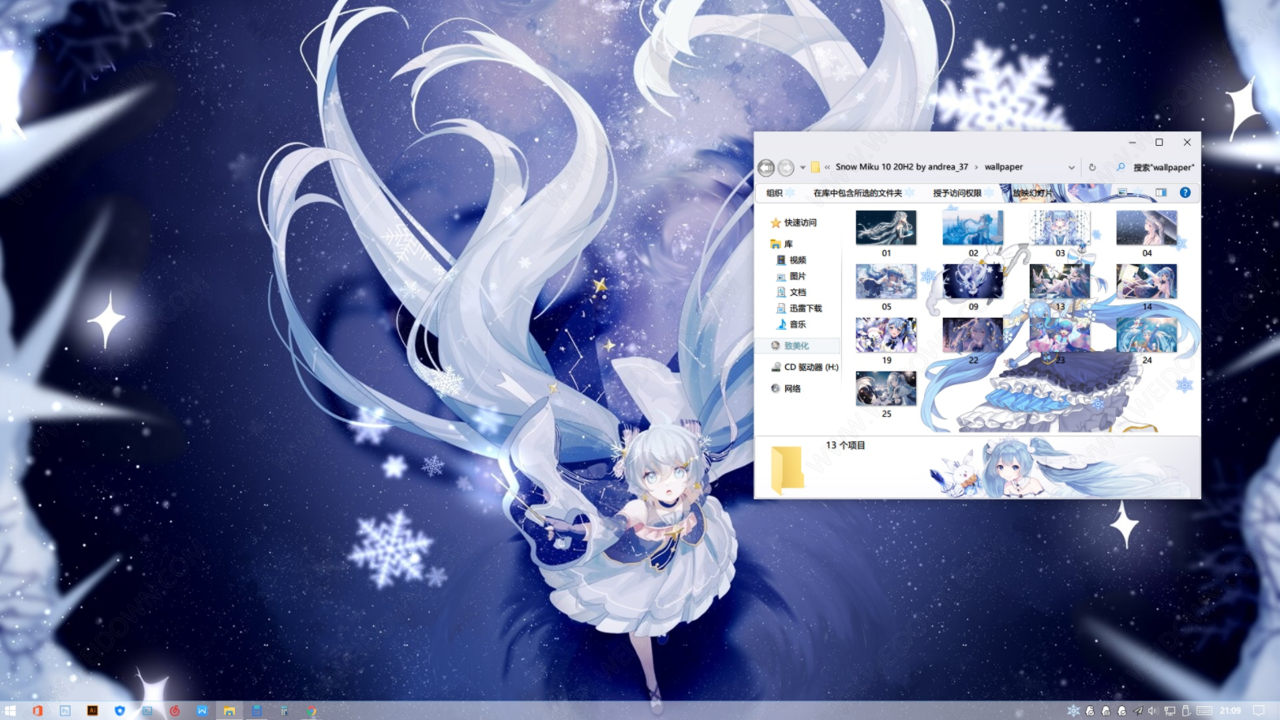Image resolution: width=1280 pixels, height=720 pixels.
Task: Open Explorer help question mark icon
Action: [x=1185, y=192]
